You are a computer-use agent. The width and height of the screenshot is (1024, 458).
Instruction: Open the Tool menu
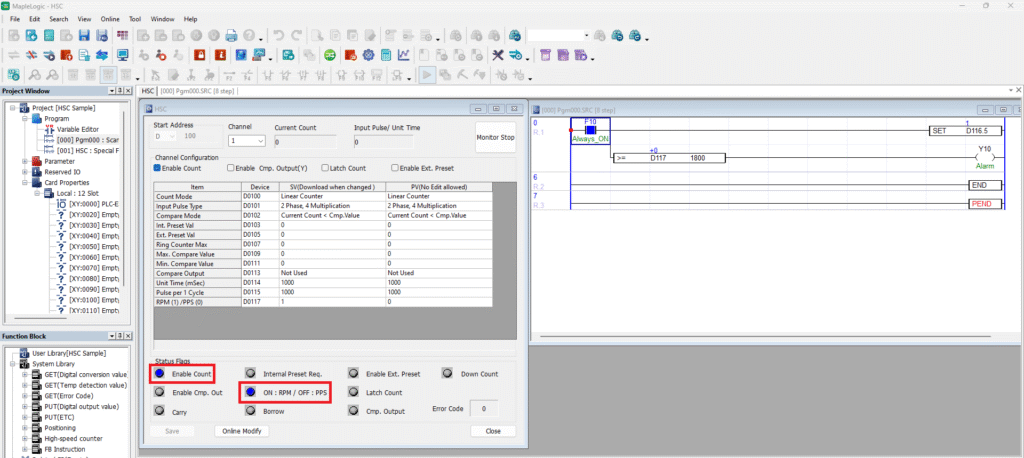point(135,18)
